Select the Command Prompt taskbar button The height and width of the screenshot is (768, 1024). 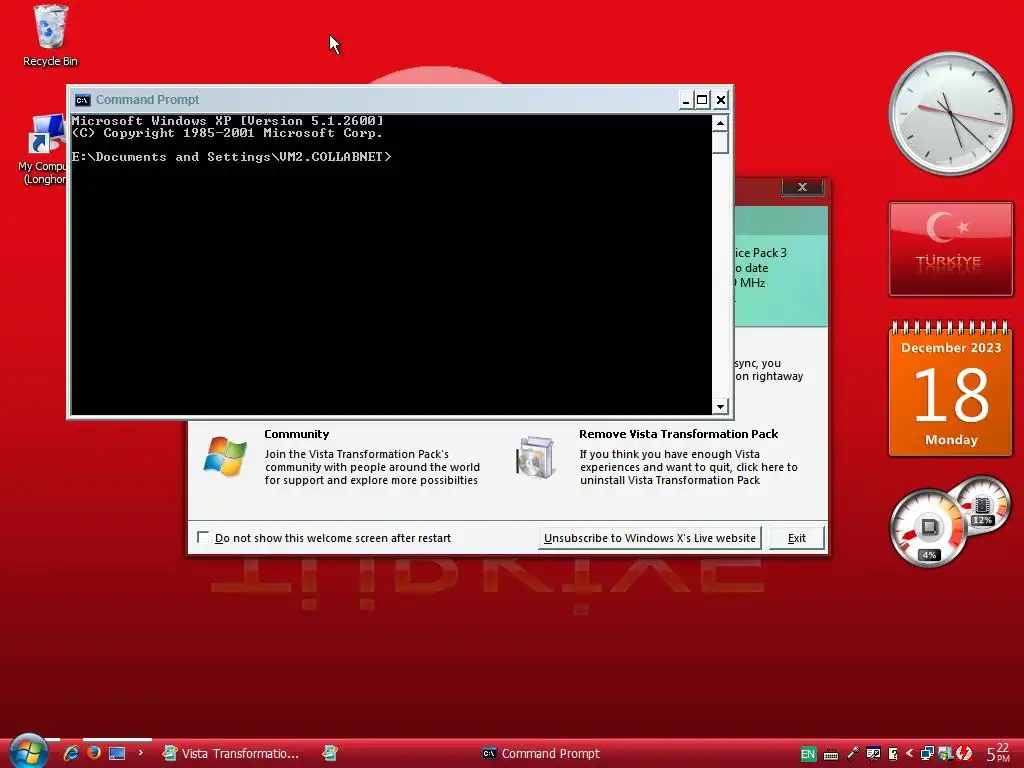541,754
